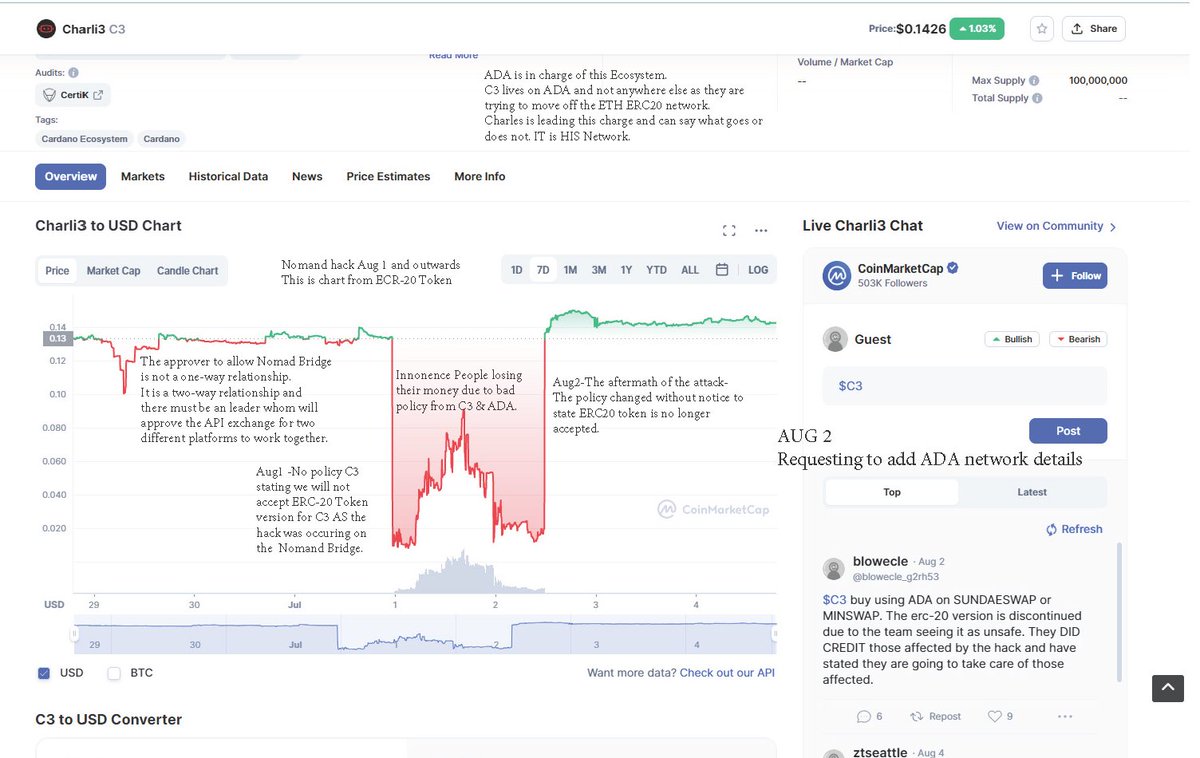Viewport: 1200px width, 758px height.
Task: Set chart range to 1D
Action: click(517, 270)
